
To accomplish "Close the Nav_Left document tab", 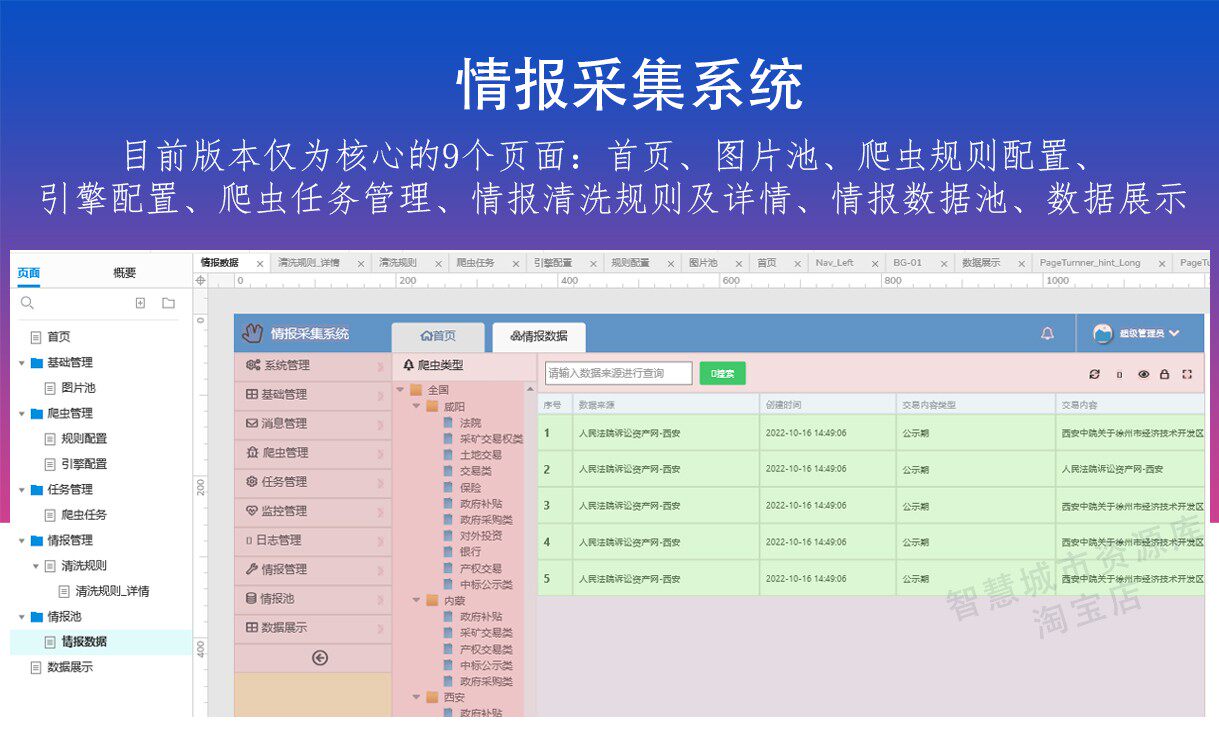I will click(x=876, y=264).
